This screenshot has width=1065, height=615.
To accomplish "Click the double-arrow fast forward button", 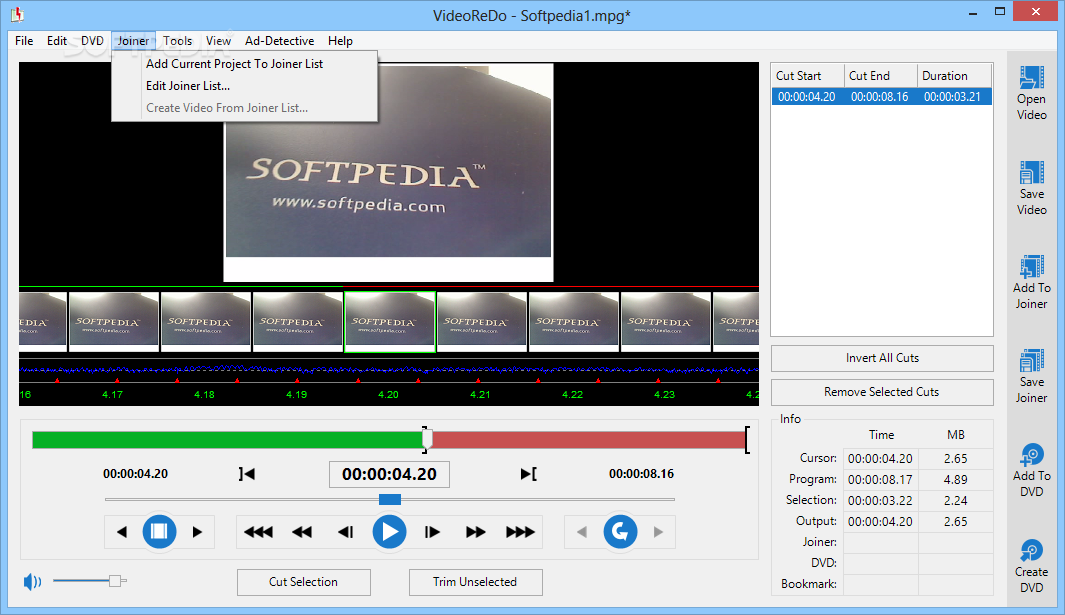I will (x=475, y=532).
